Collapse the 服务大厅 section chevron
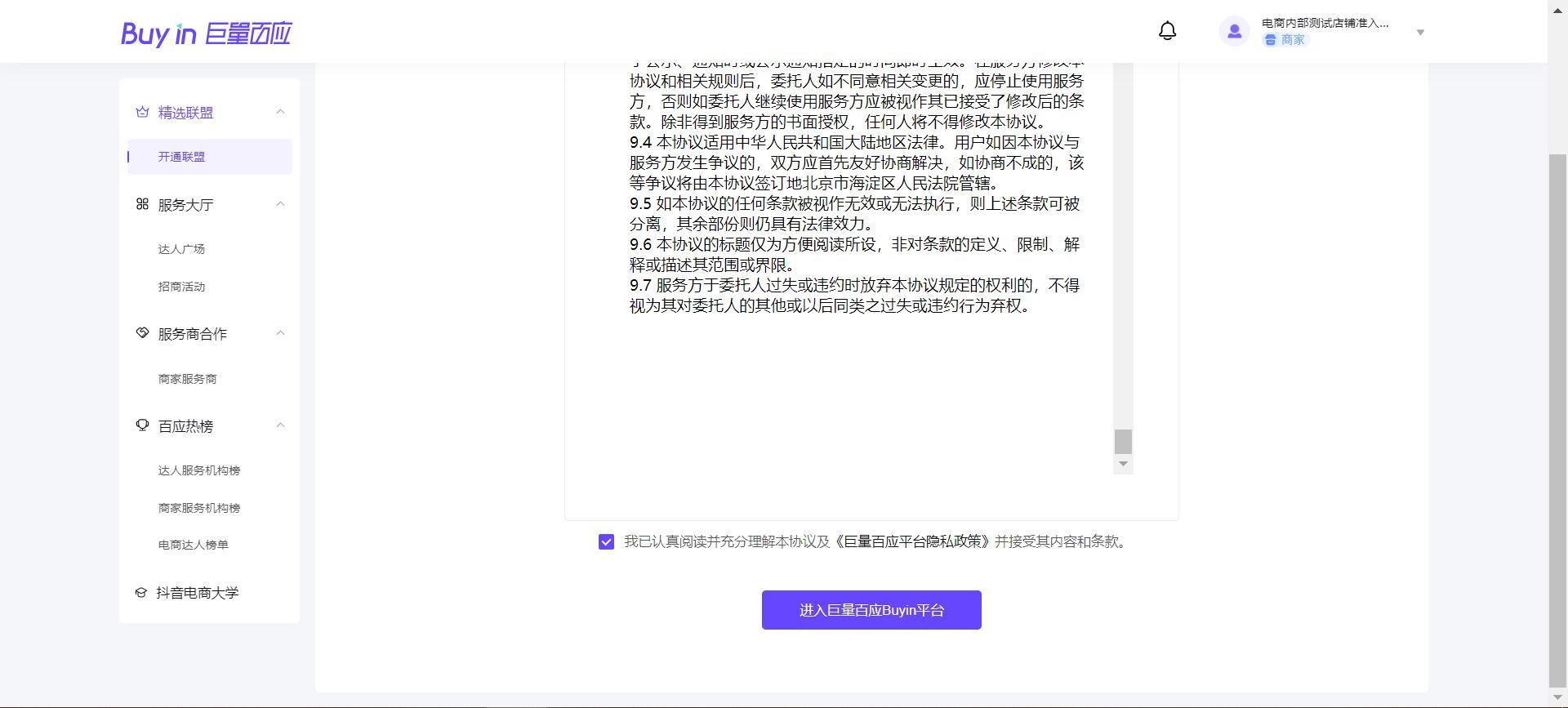1568x708 pixels. point(280,204)
